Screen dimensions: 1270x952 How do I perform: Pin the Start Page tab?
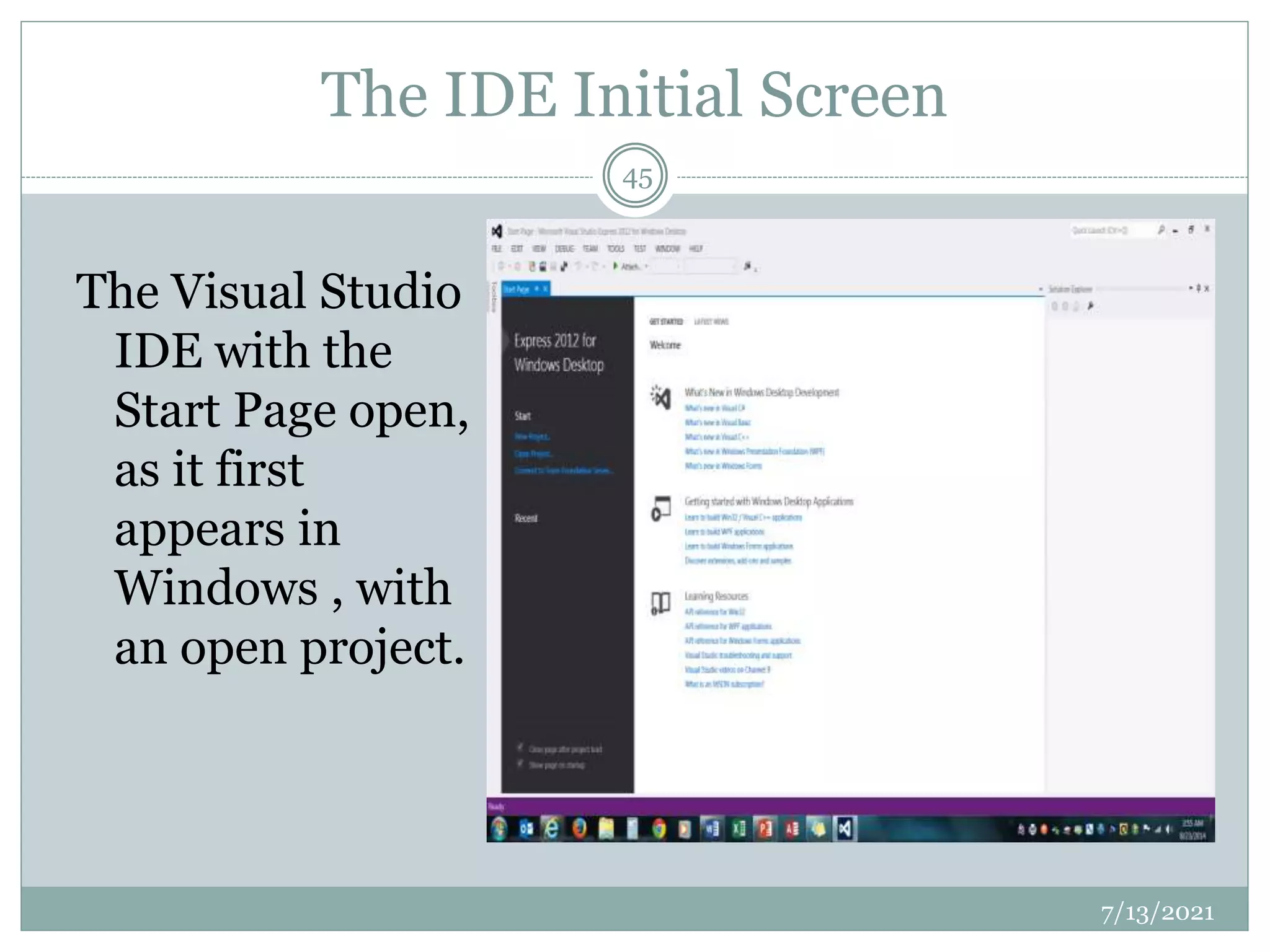click(x=537, y=289)
